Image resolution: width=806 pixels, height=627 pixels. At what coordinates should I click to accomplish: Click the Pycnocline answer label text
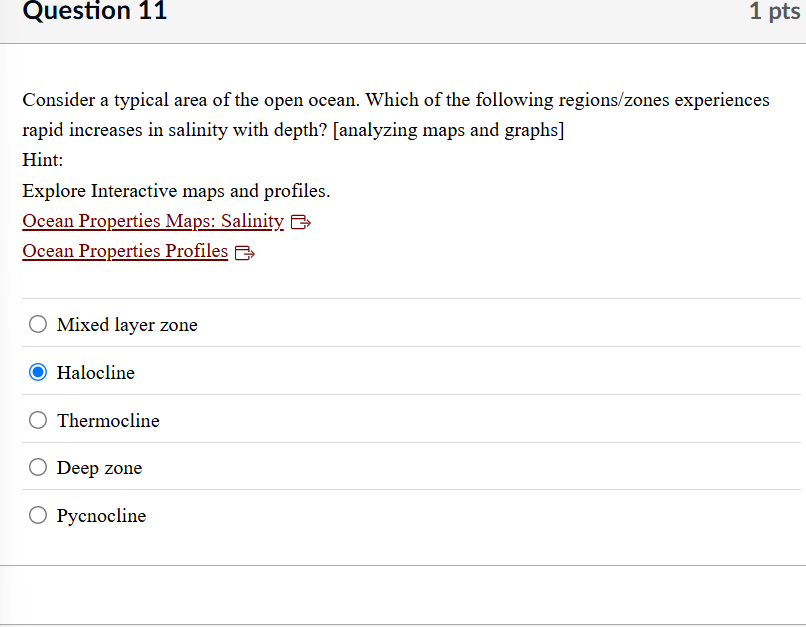(x=101, y=516)
